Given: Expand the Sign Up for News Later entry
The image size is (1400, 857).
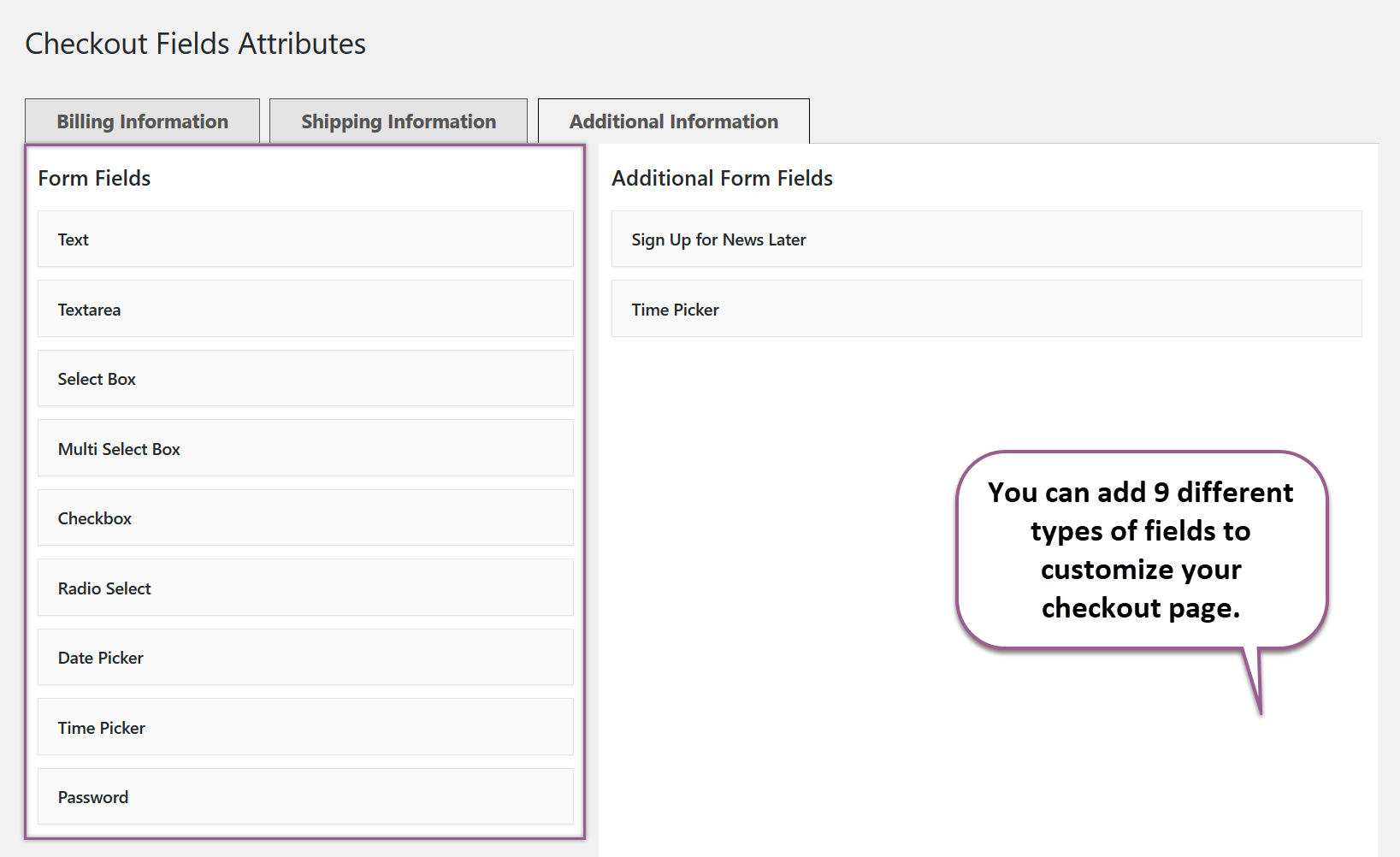Looking at the screenshot, I should click(985, 239).
